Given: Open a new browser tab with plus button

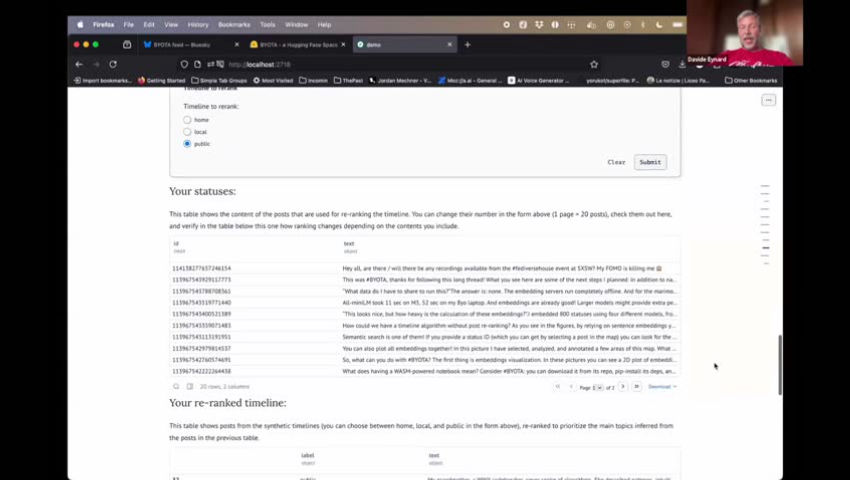Looking at the screenshot, I should [467, 44].
